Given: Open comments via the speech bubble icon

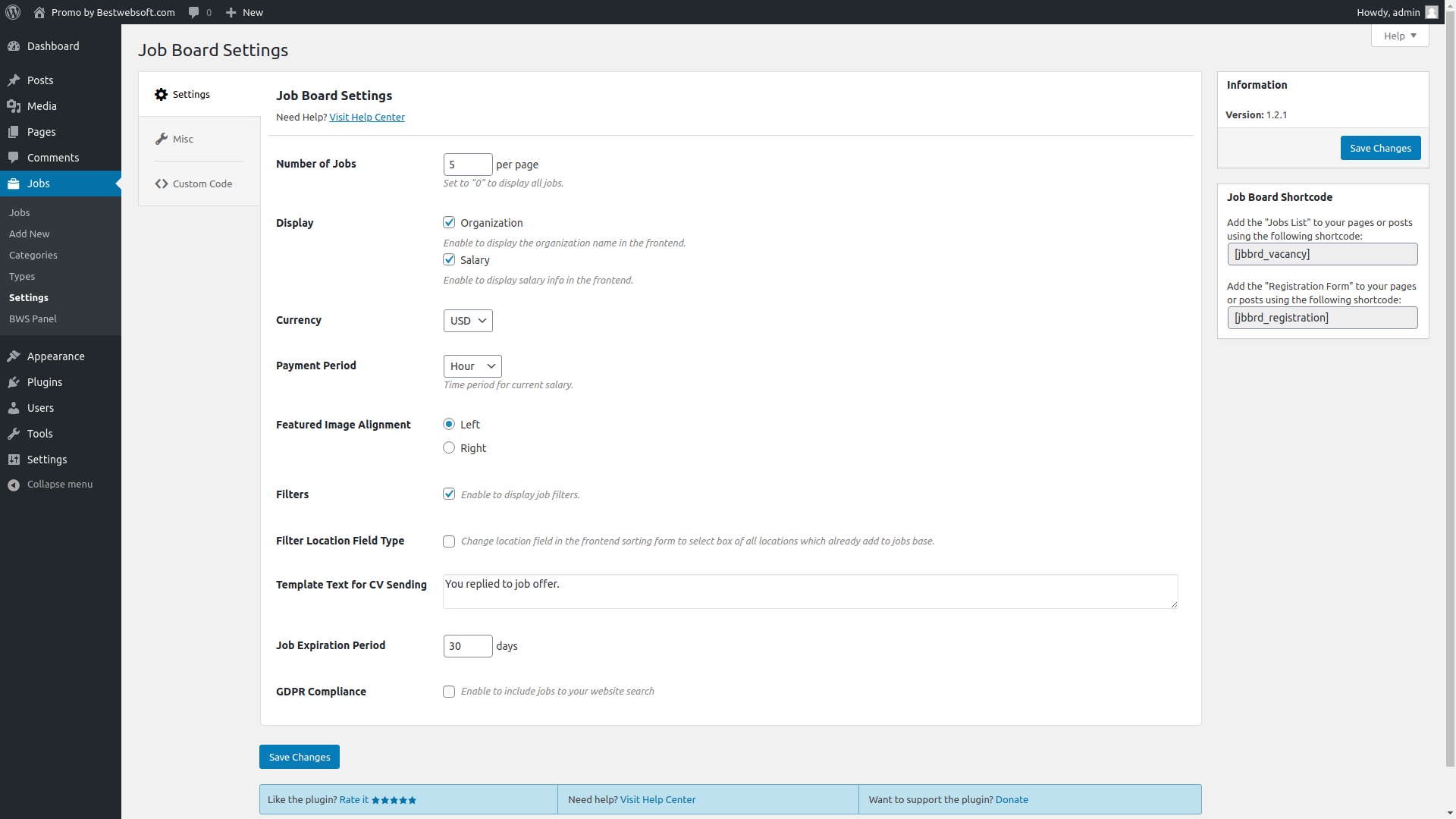Looking at the screenshot, I should 194,12.
